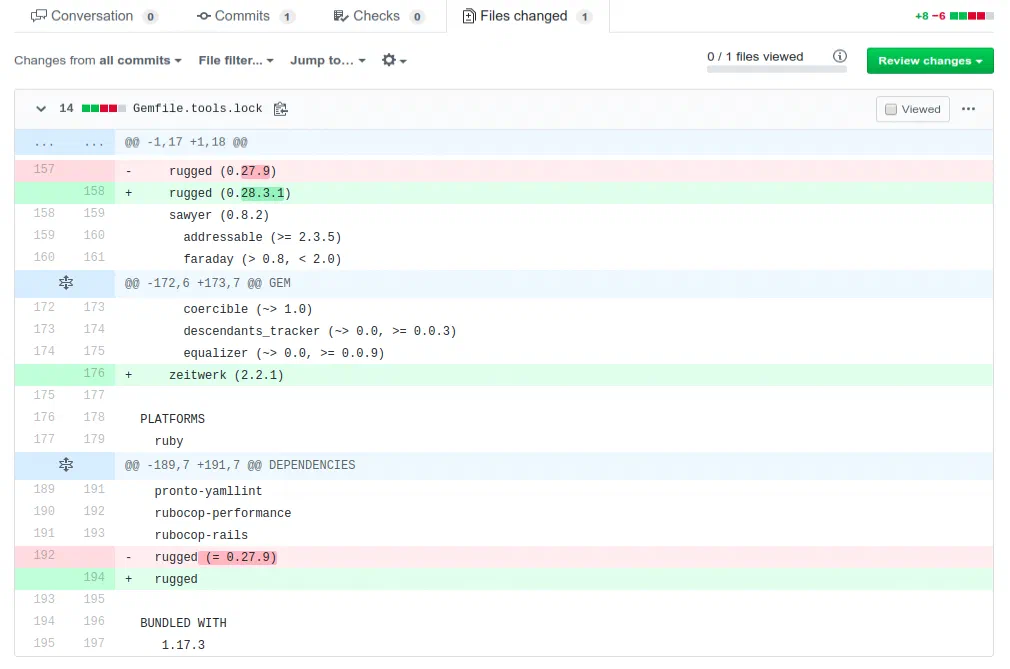Click the 0 / 1 files viewed text
Viewport: 1010px width, 669px height.
click(x=755, y=57)
